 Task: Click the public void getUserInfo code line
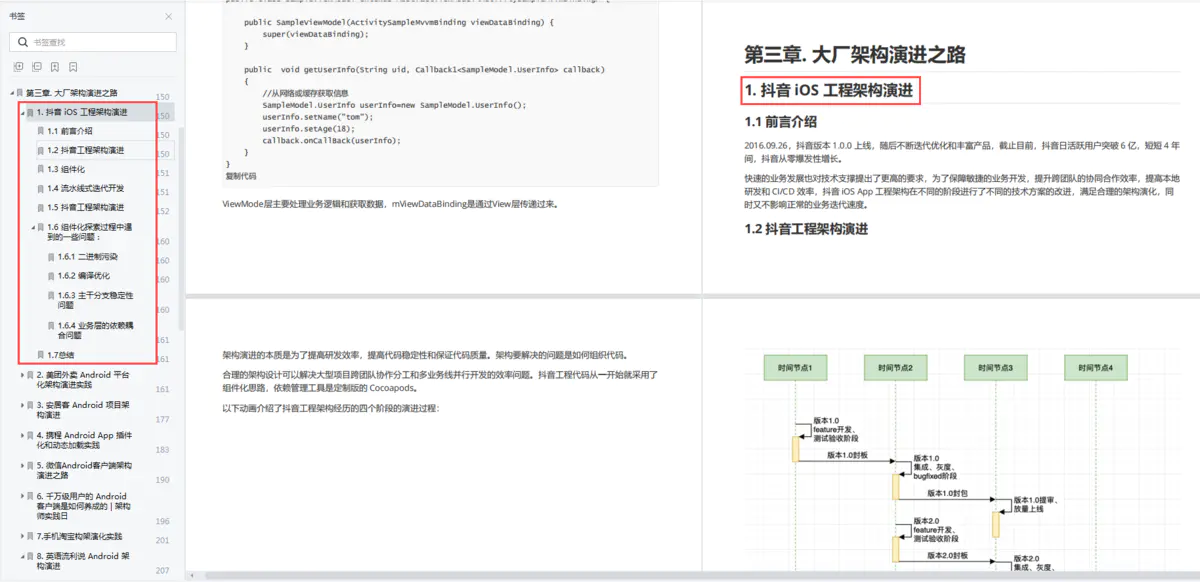[424, 69]
